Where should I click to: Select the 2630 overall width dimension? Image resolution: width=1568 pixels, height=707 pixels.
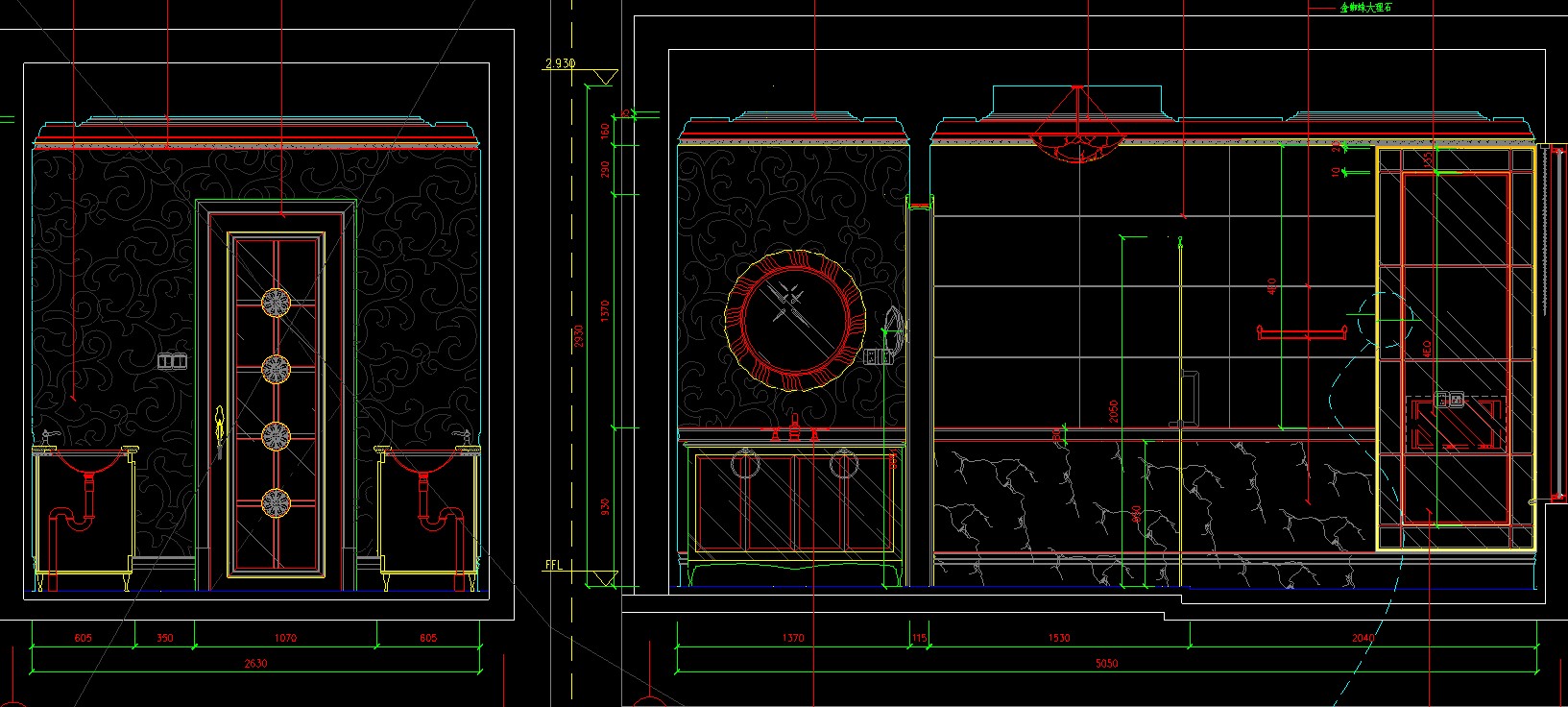[x=255, y=663]
